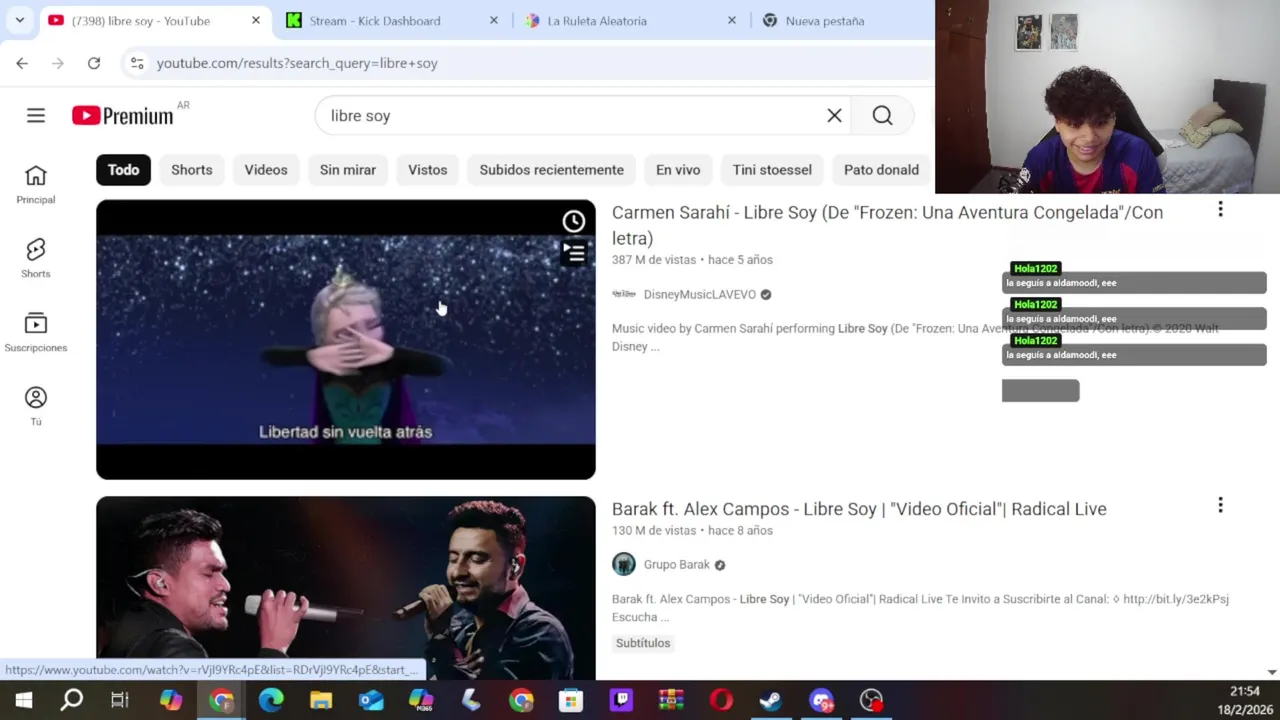The width and height of the screenshot is (1280, 720).
Task: Open Opera browser from taskbar
Action: (x=721, y=700)
